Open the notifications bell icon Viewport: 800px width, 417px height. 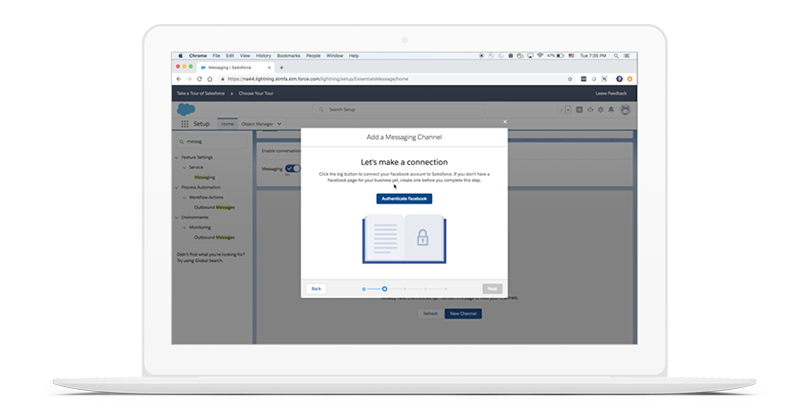tap(611, 110)
